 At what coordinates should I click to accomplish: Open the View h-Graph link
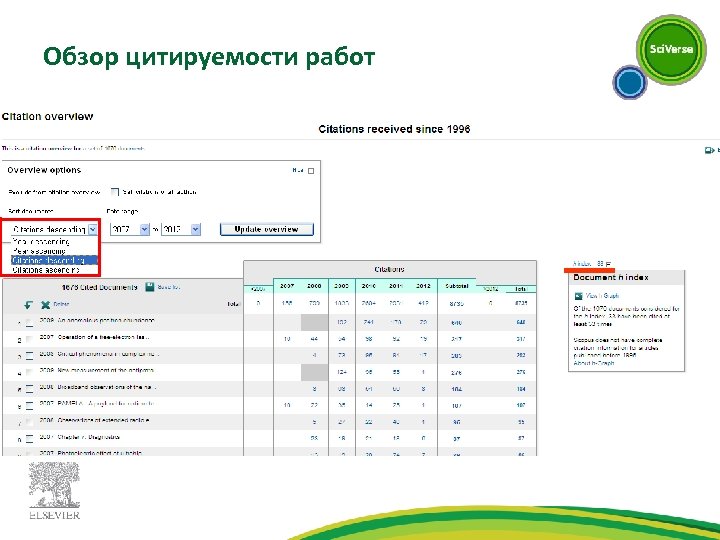click(x=602, y=296)
